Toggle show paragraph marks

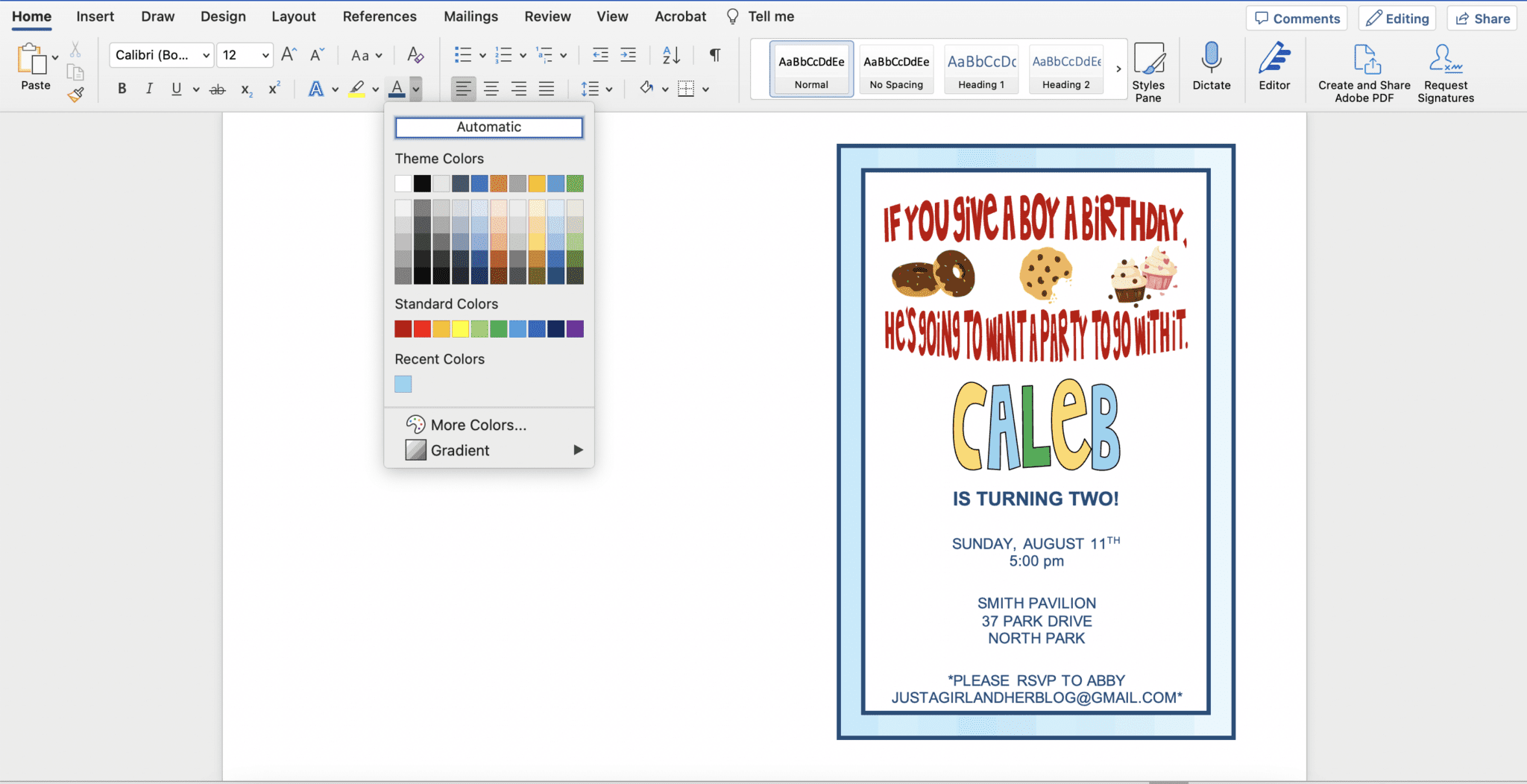(715, 54)
